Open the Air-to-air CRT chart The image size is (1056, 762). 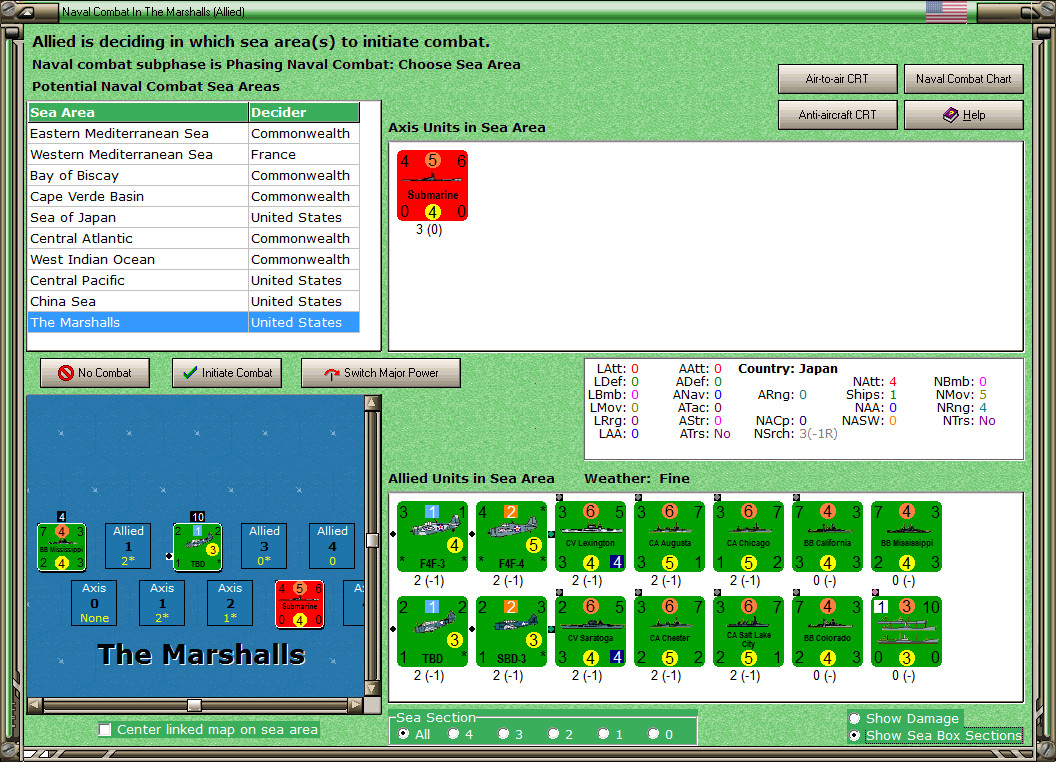pyautogui.click(x=838, y=79)
